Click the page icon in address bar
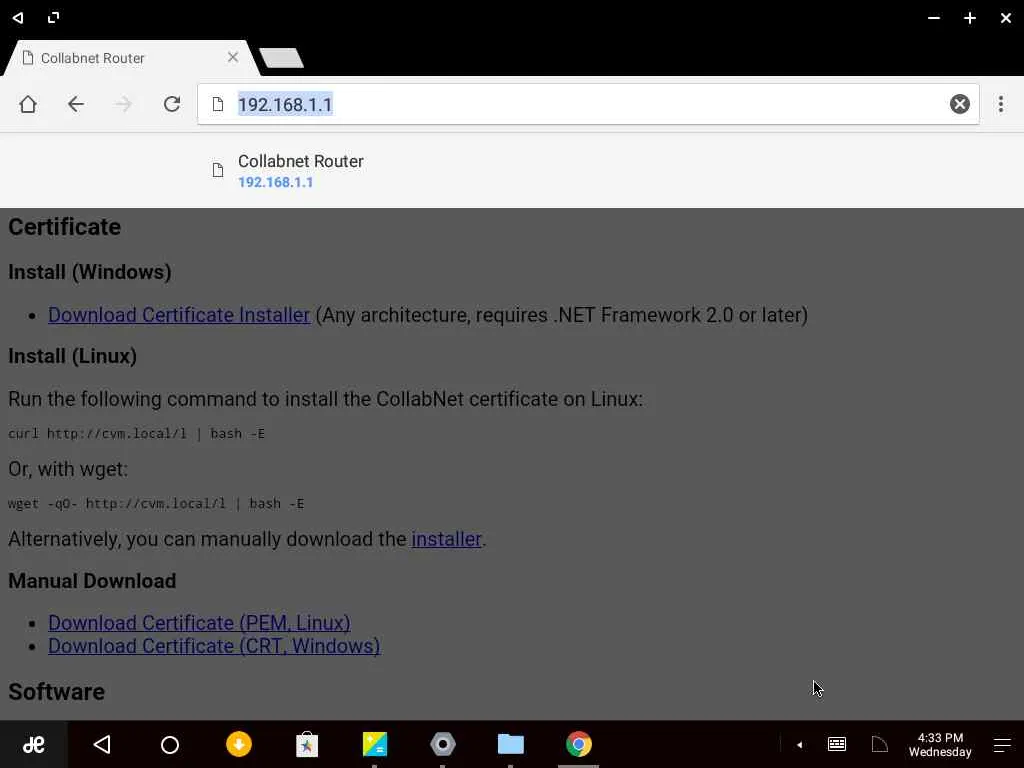This screenshot has width=1024, height=768. 218,104
